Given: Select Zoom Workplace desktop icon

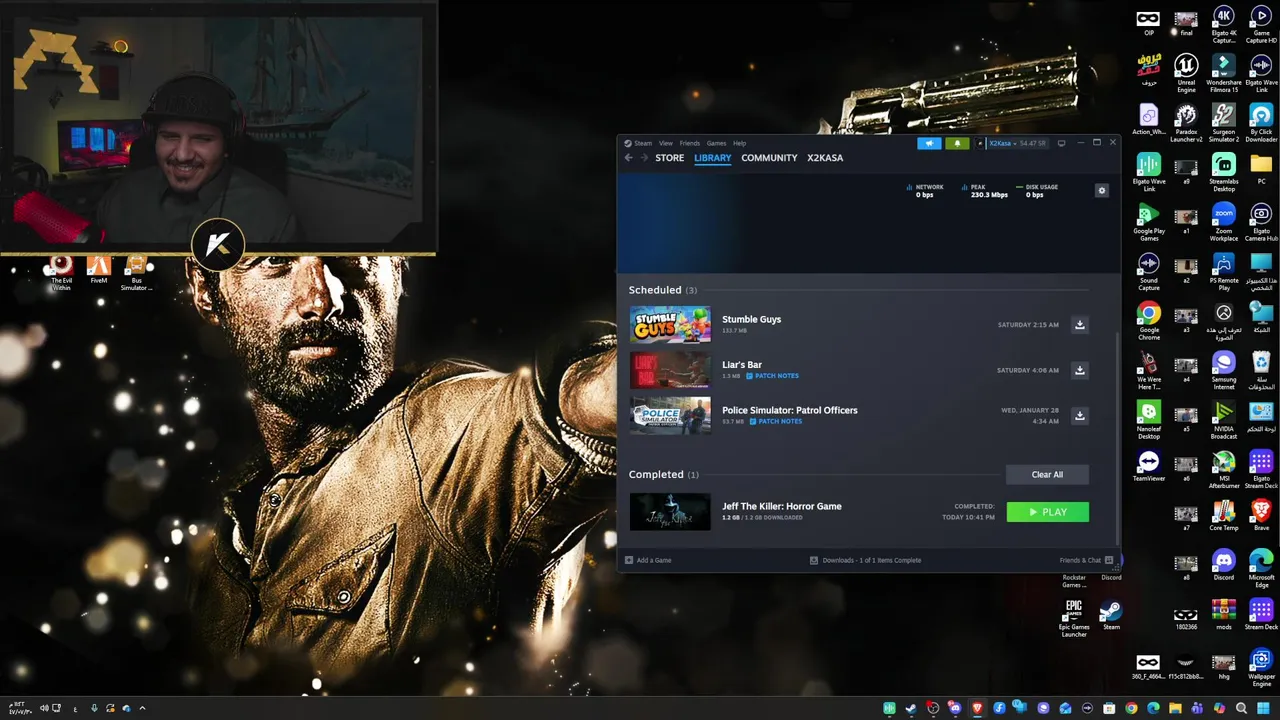Looking at the screenshot, I should click(x=1223, y=222).
